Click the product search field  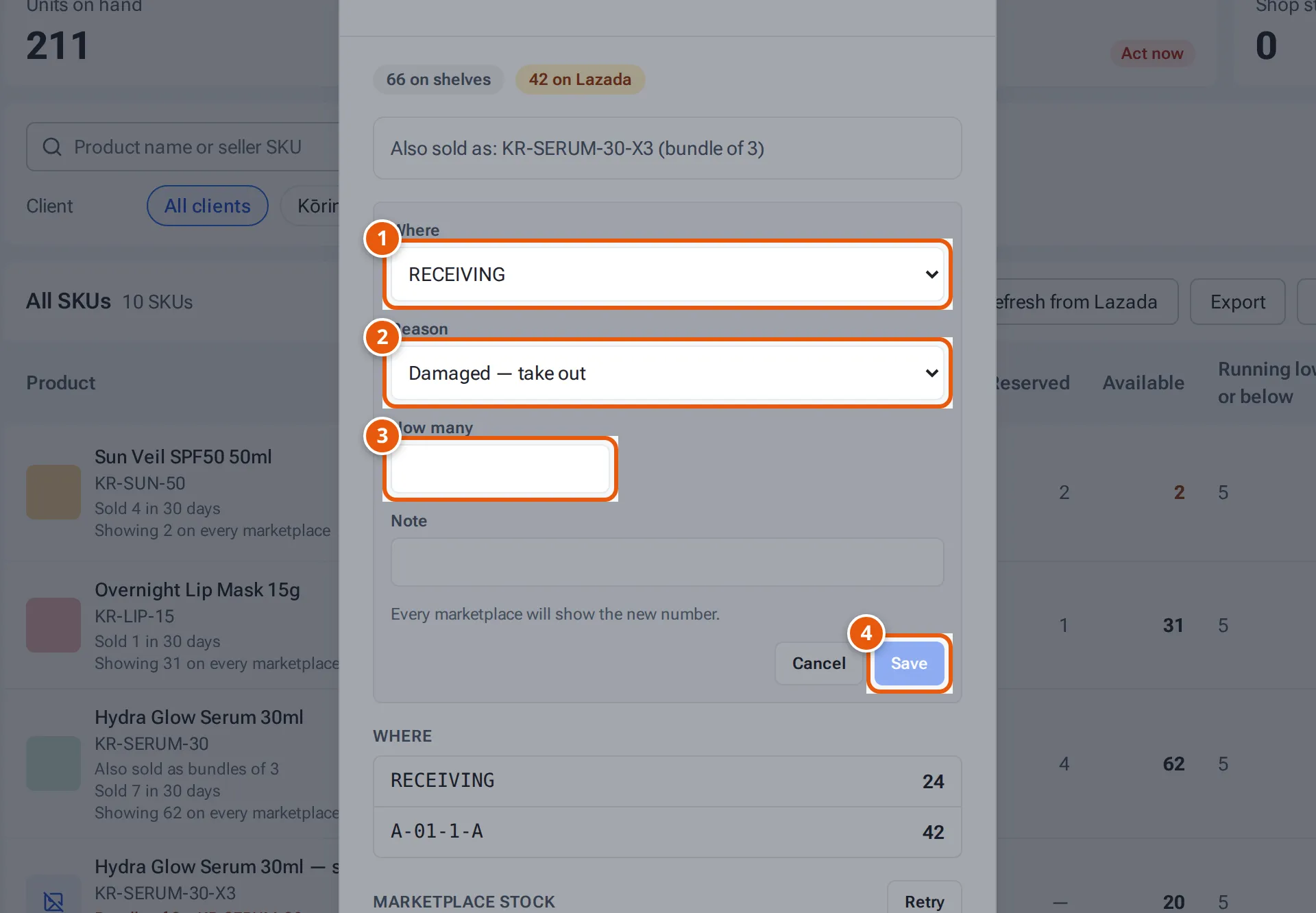click(x=182, y=147)
